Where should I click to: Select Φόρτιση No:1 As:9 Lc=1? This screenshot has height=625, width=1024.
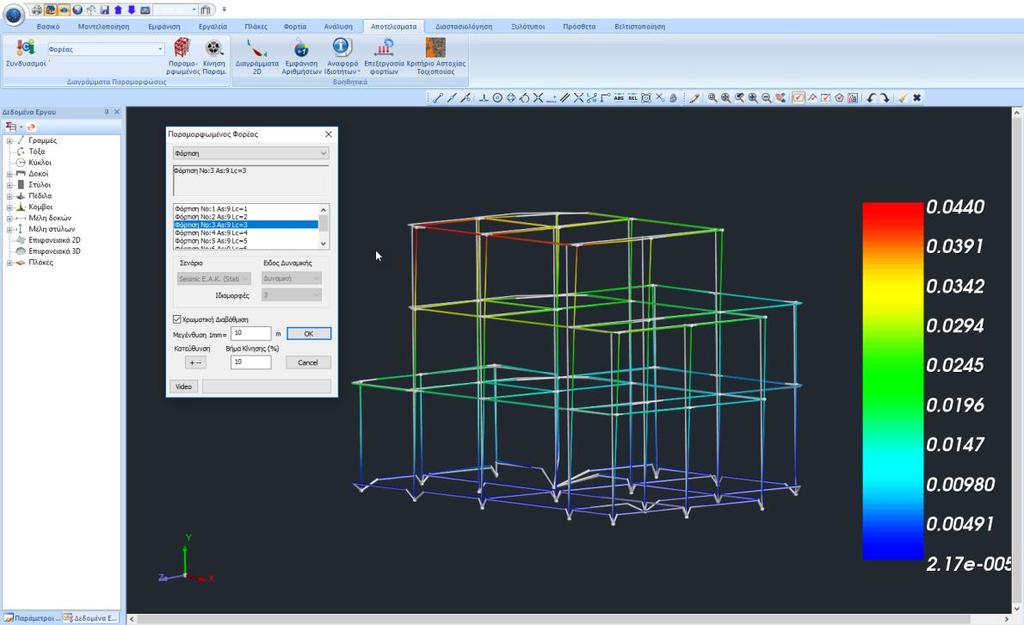[x=246, y=209]
